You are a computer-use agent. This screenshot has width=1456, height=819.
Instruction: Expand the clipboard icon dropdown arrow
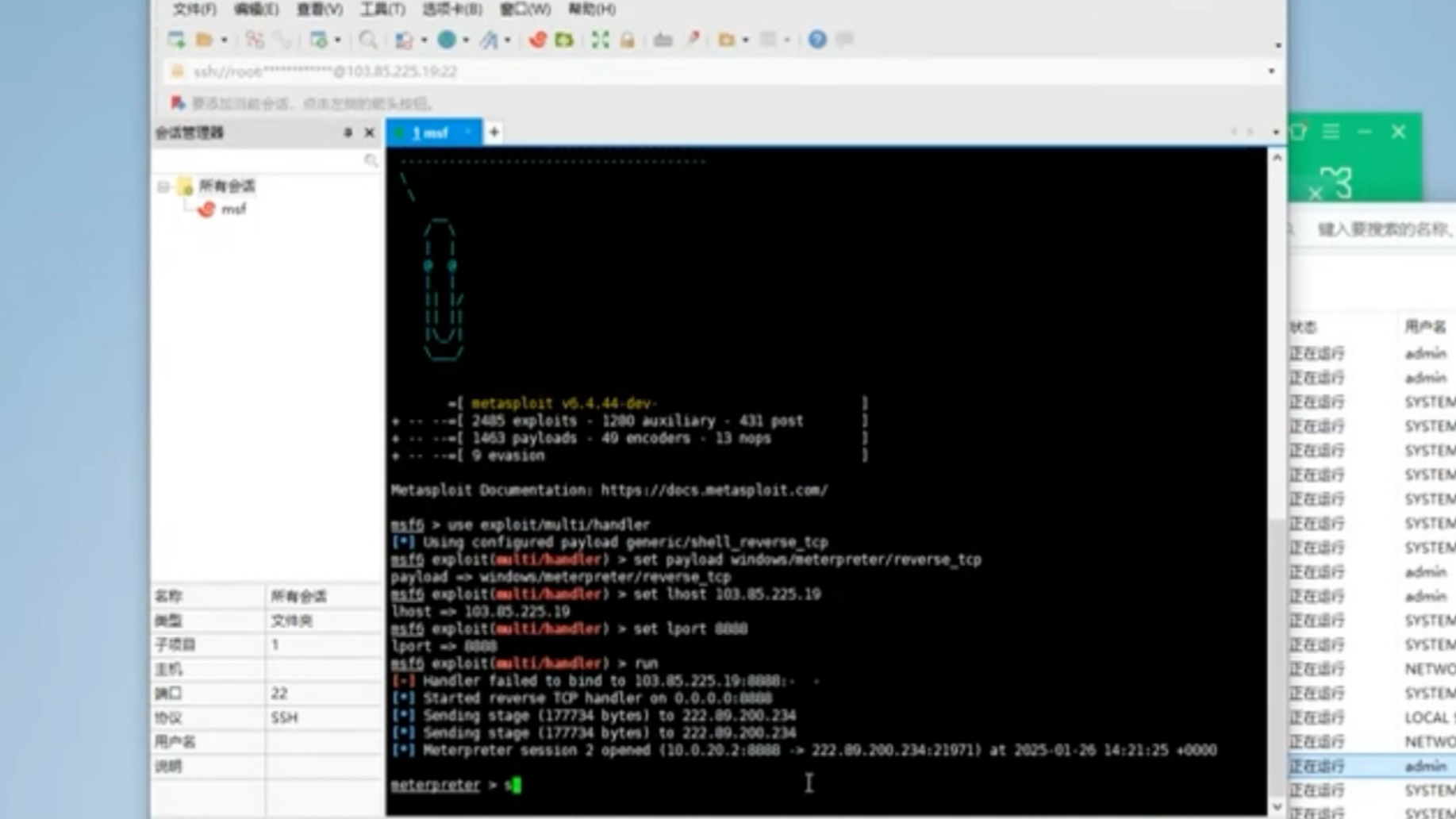coord(424,40)
